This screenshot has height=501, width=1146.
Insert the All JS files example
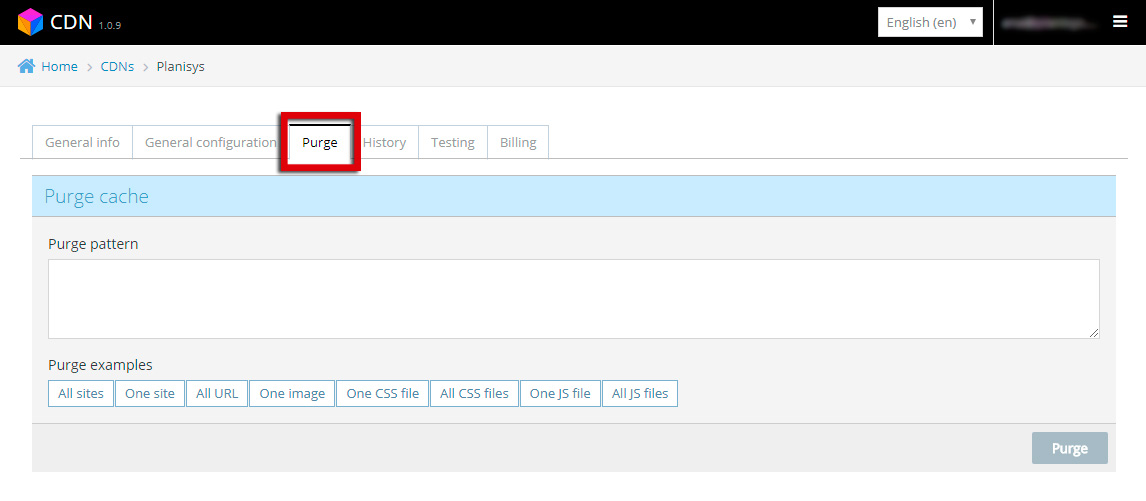pos(640,393)
